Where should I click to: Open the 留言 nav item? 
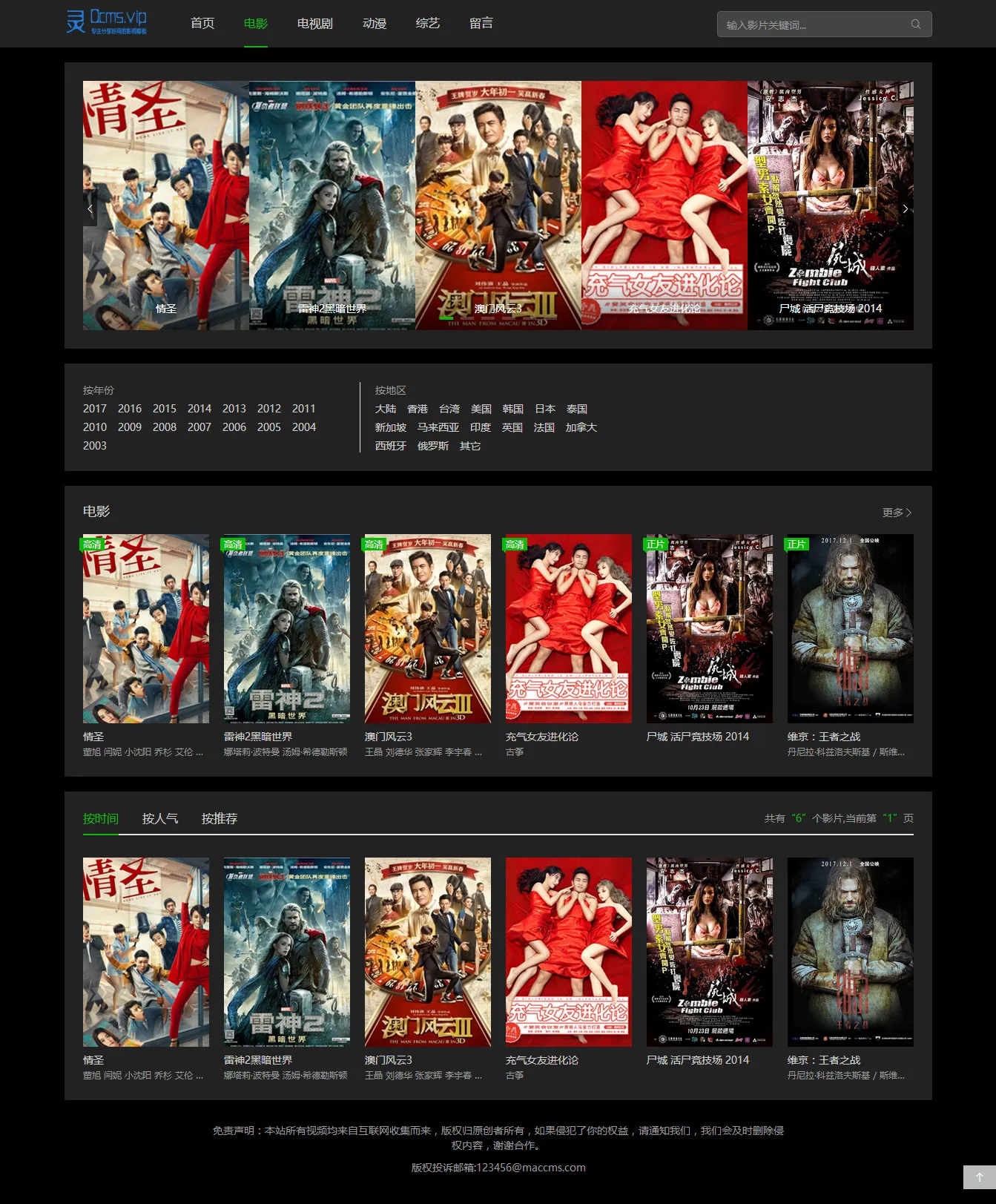481,23
